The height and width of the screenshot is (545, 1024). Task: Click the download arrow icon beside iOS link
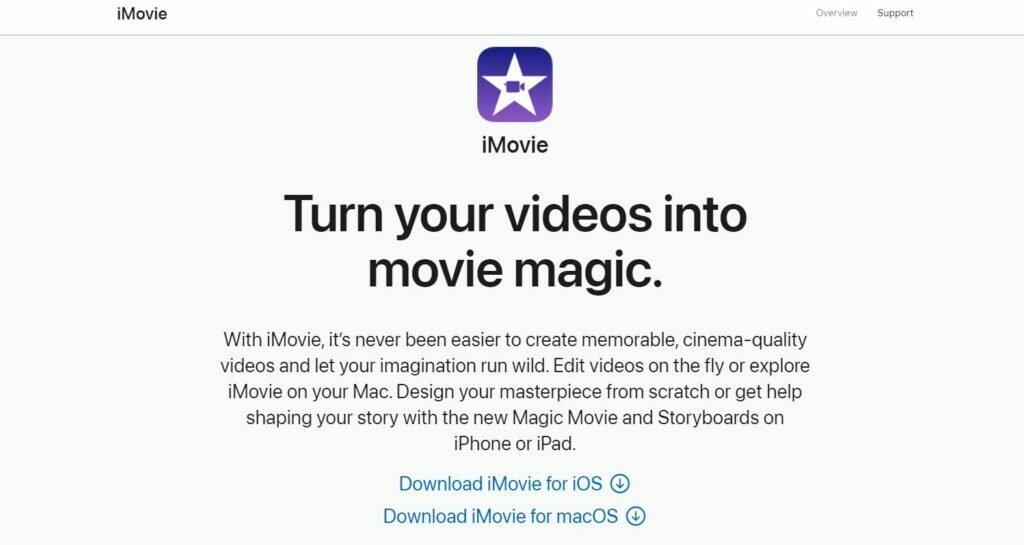[x=620, y=484]
